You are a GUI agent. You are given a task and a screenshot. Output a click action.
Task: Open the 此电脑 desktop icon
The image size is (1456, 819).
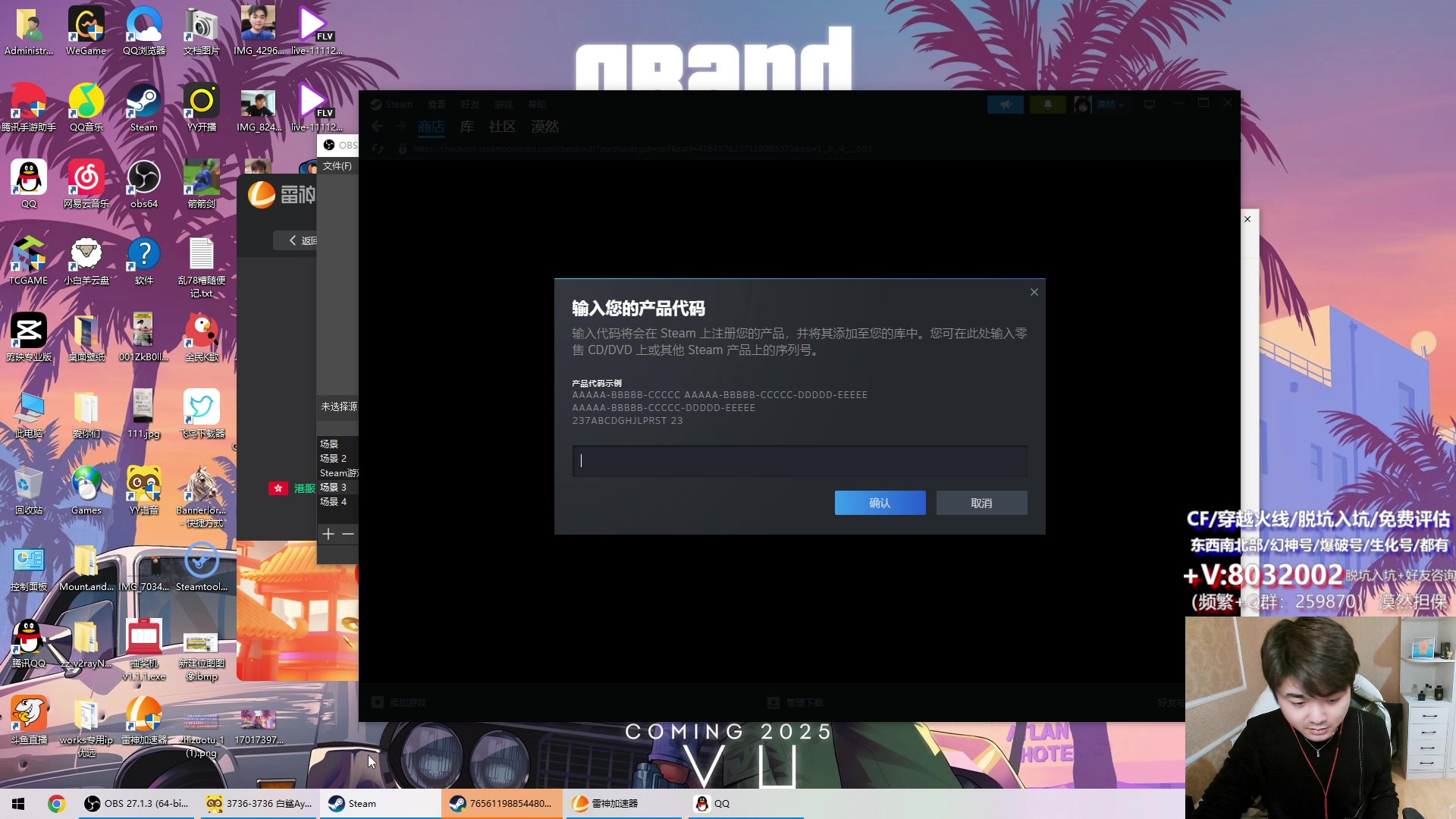click(29, 413)
